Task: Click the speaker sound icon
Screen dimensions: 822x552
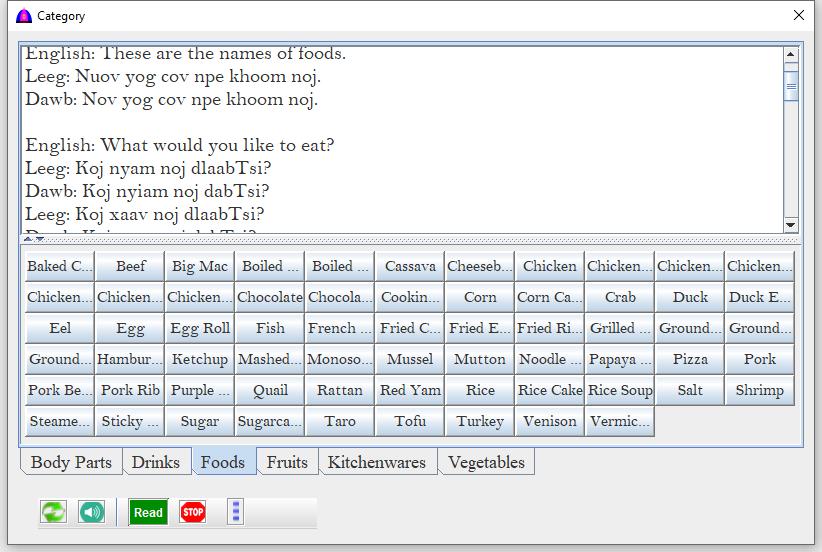Action: (92, 513)
